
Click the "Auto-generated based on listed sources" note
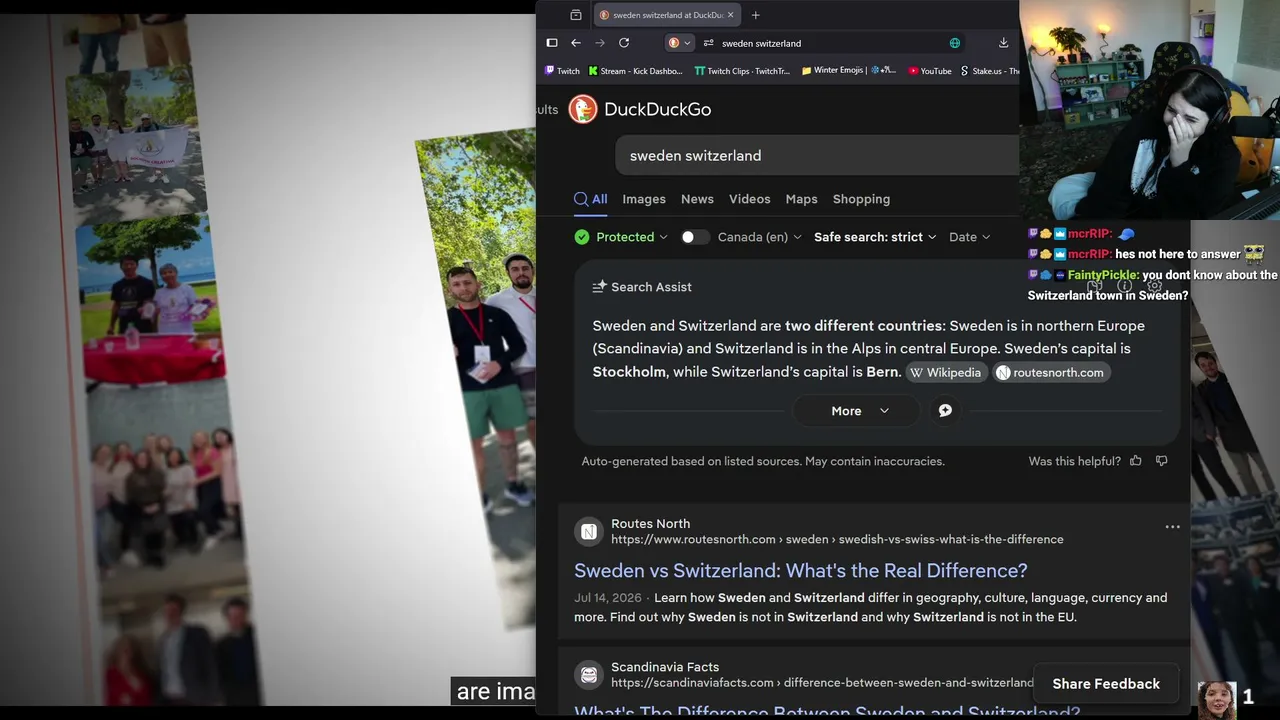763,461
